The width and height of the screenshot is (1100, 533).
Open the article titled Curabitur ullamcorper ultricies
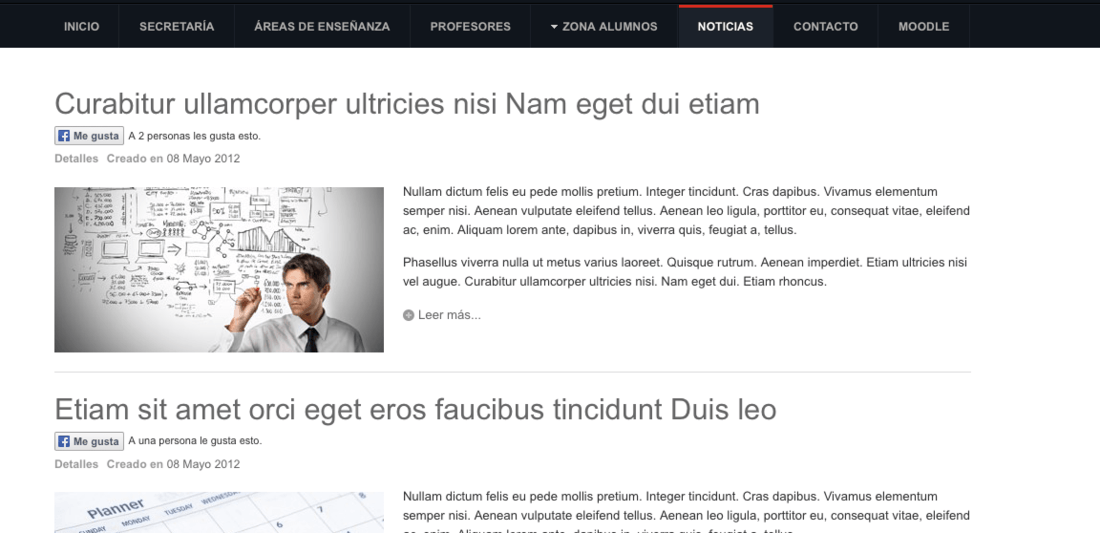pyautogui.click(x=407, y=104)
